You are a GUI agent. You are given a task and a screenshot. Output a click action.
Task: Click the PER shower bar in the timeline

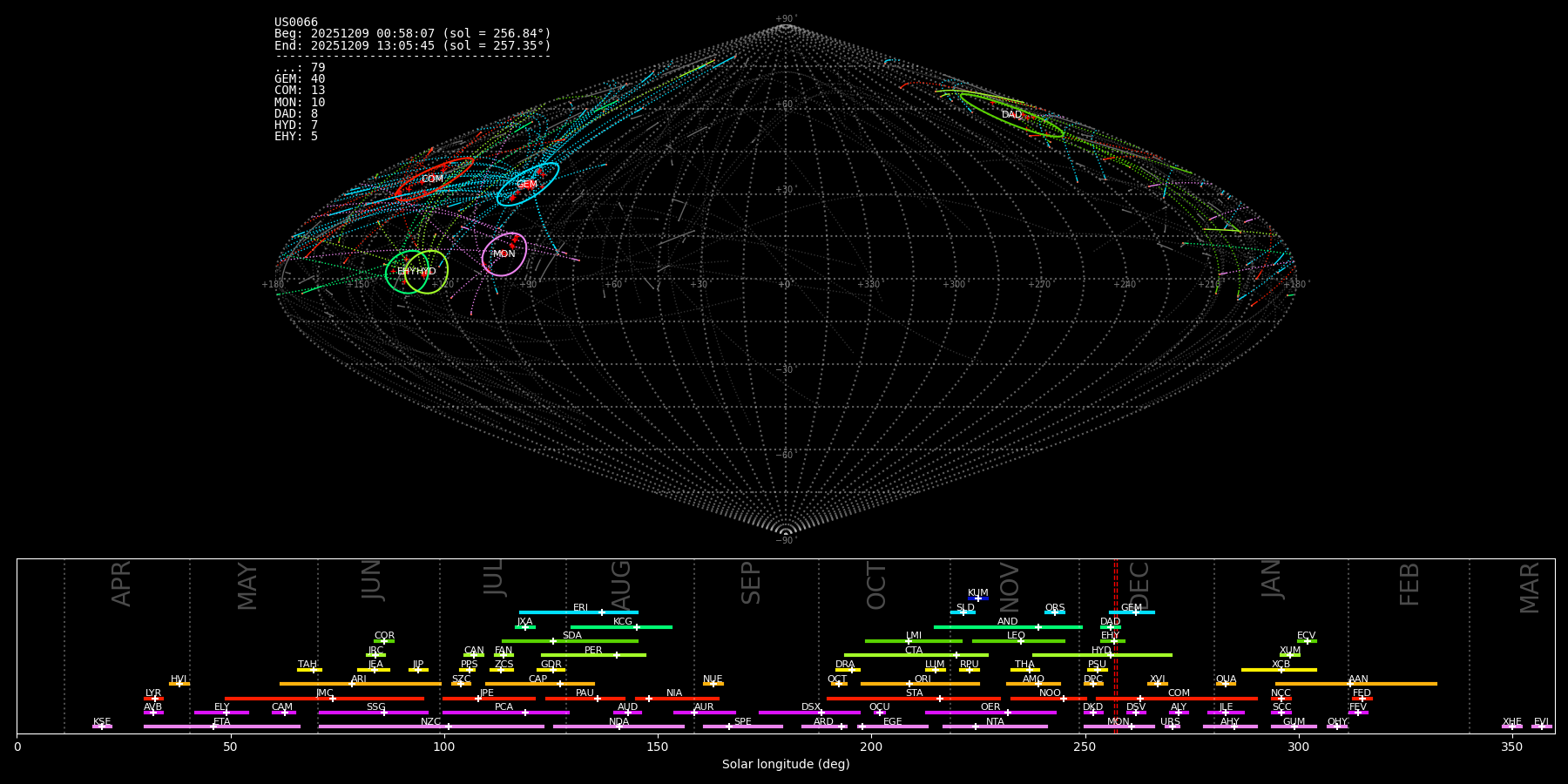pyautogui.click(x=593, y=655)
